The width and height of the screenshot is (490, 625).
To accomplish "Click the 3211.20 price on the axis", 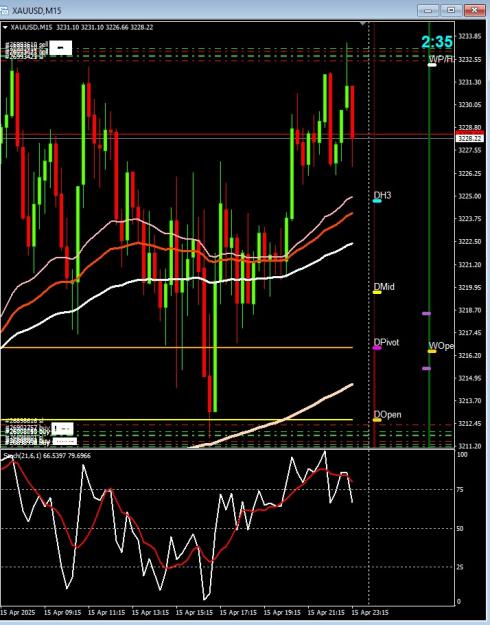I will [x=469, y=446].
